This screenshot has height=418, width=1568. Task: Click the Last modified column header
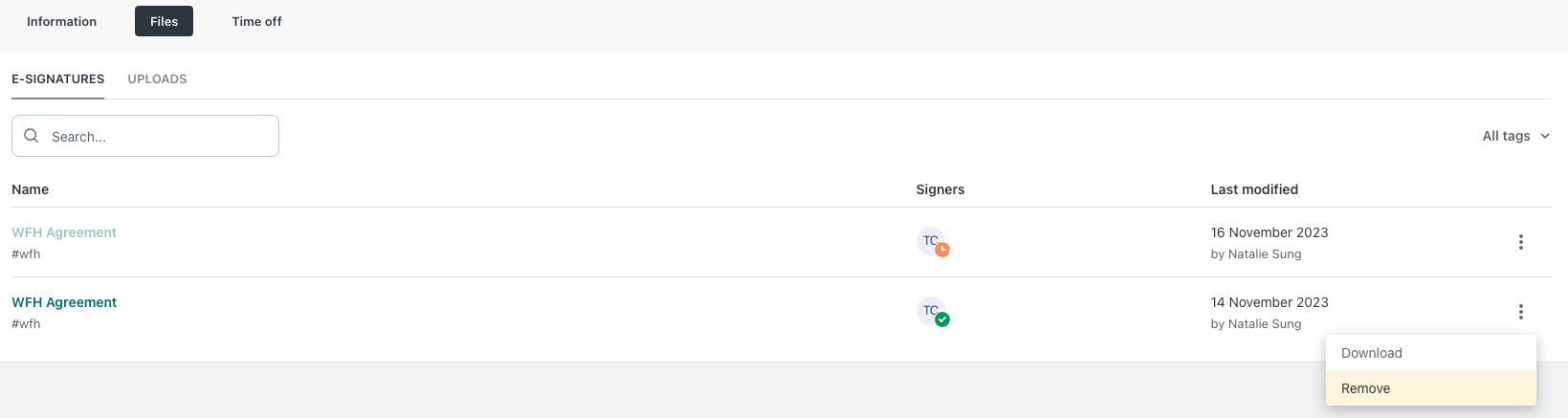(x=1254, y=189)
